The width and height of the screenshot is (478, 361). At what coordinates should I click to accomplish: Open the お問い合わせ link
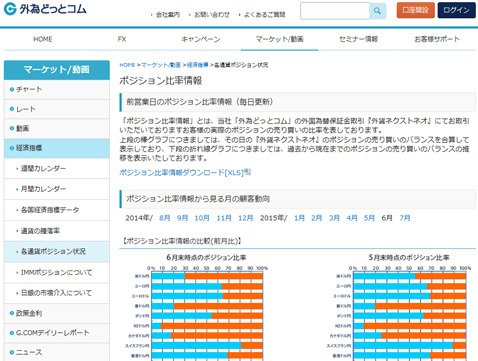click(x=212, y=14)
